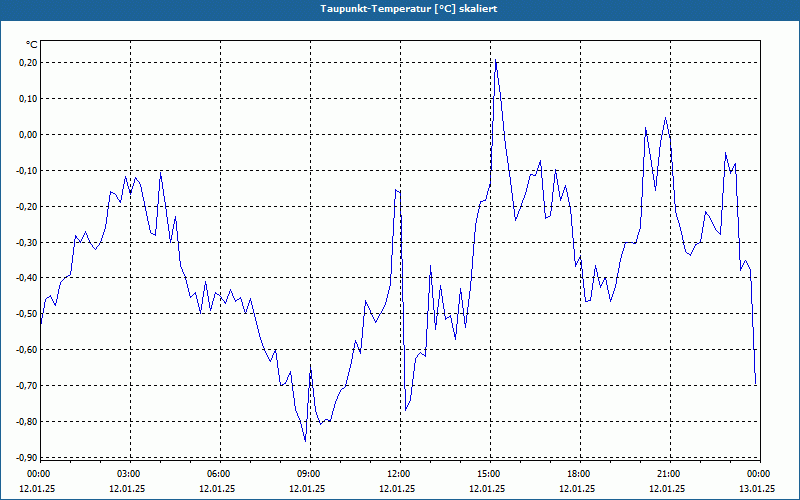Click the 0,20 y-axis label
The image size is (800, 500).
click(x=28, y=63)
